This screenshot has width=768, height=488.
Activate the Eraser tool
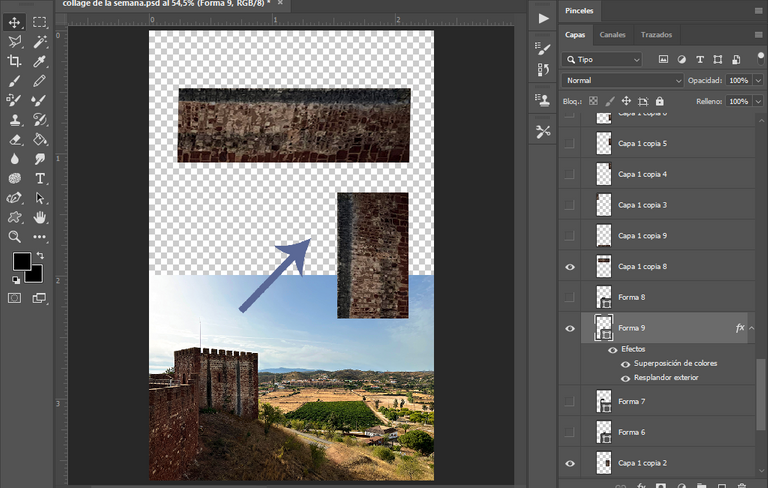(x=14, y=140)
